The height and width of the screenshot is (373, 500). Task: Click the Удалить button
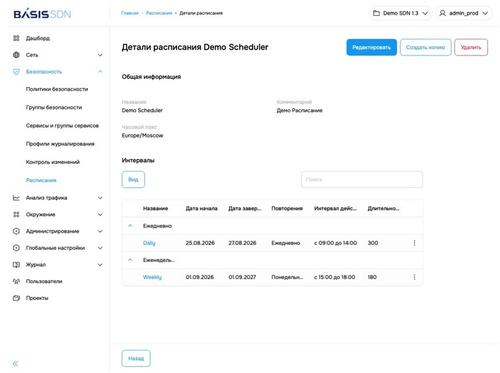(471, 47)
